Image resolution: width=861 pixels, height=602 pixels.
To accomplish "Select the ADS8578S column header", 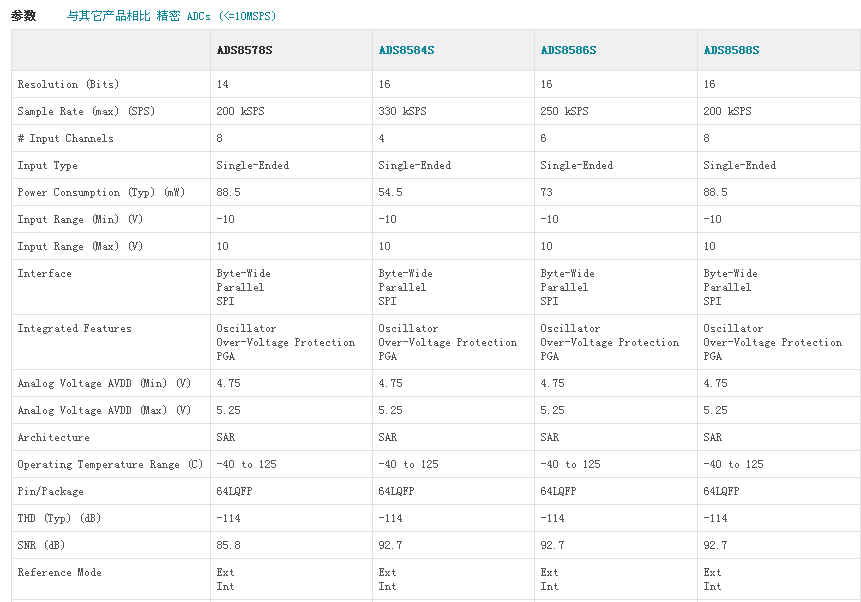I will click(244, 50).
